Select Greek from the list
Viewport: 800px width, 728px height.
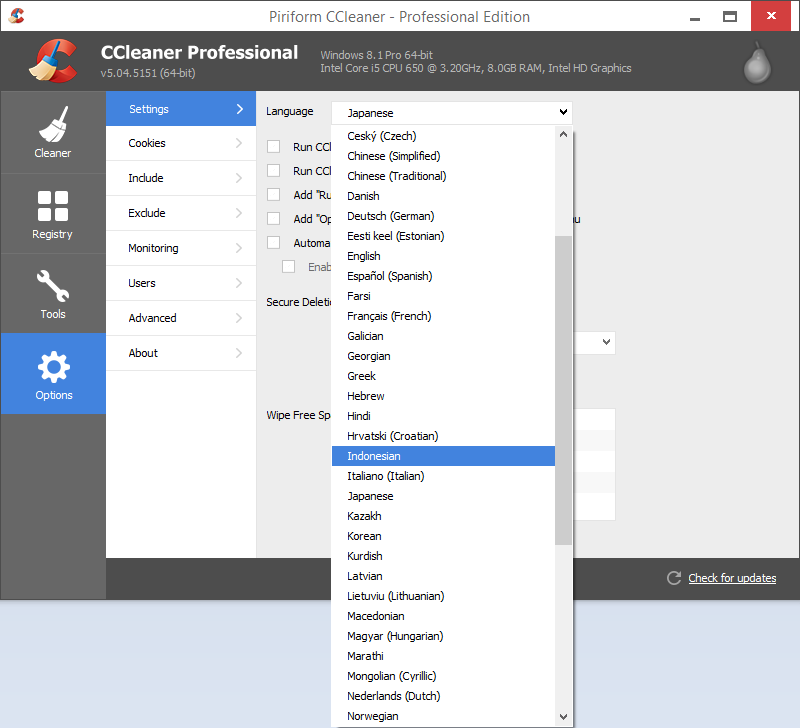click(x=443, y=376)
